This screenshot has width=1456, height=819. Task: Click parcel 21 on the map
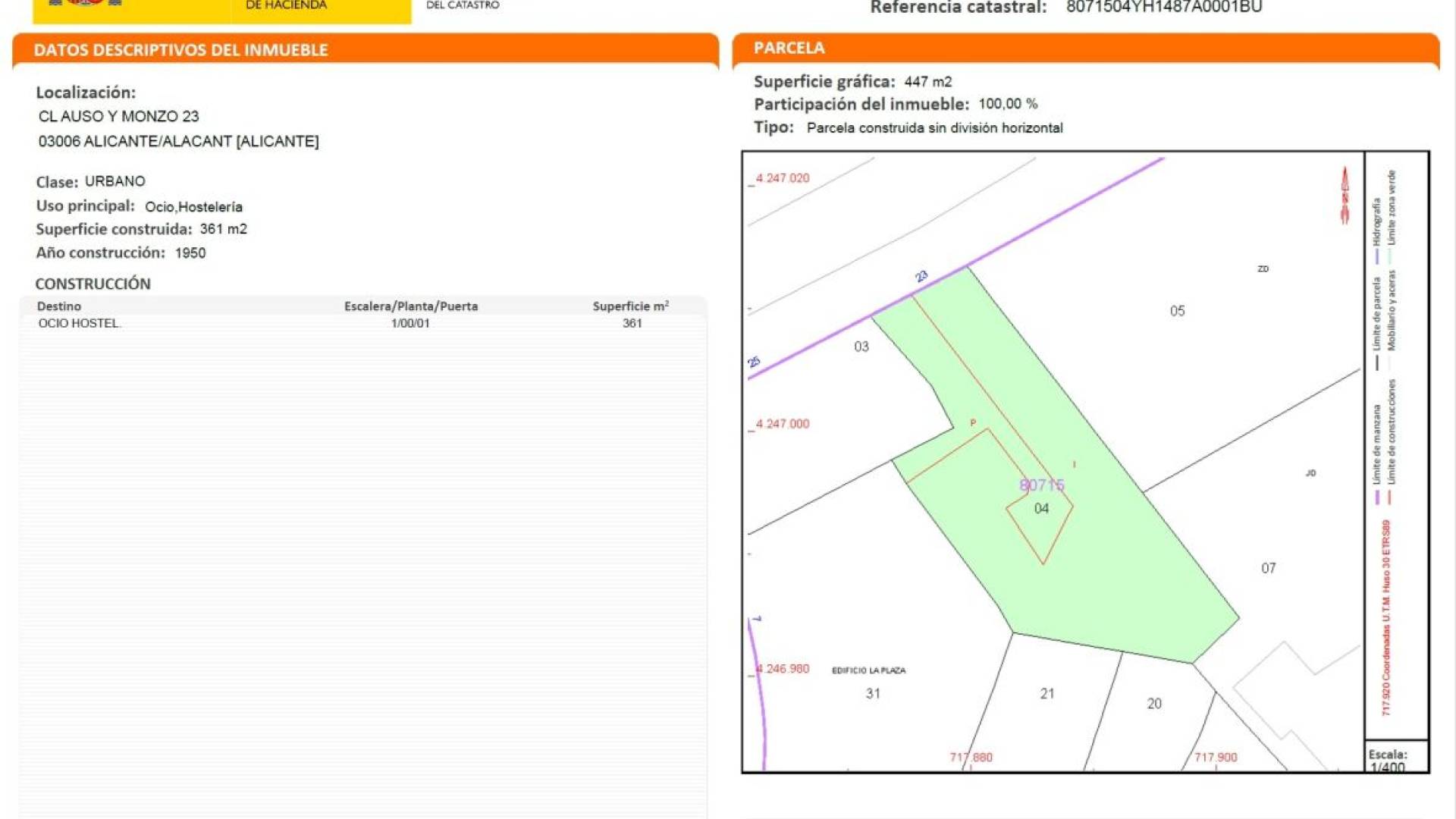tap(1046, 693)
